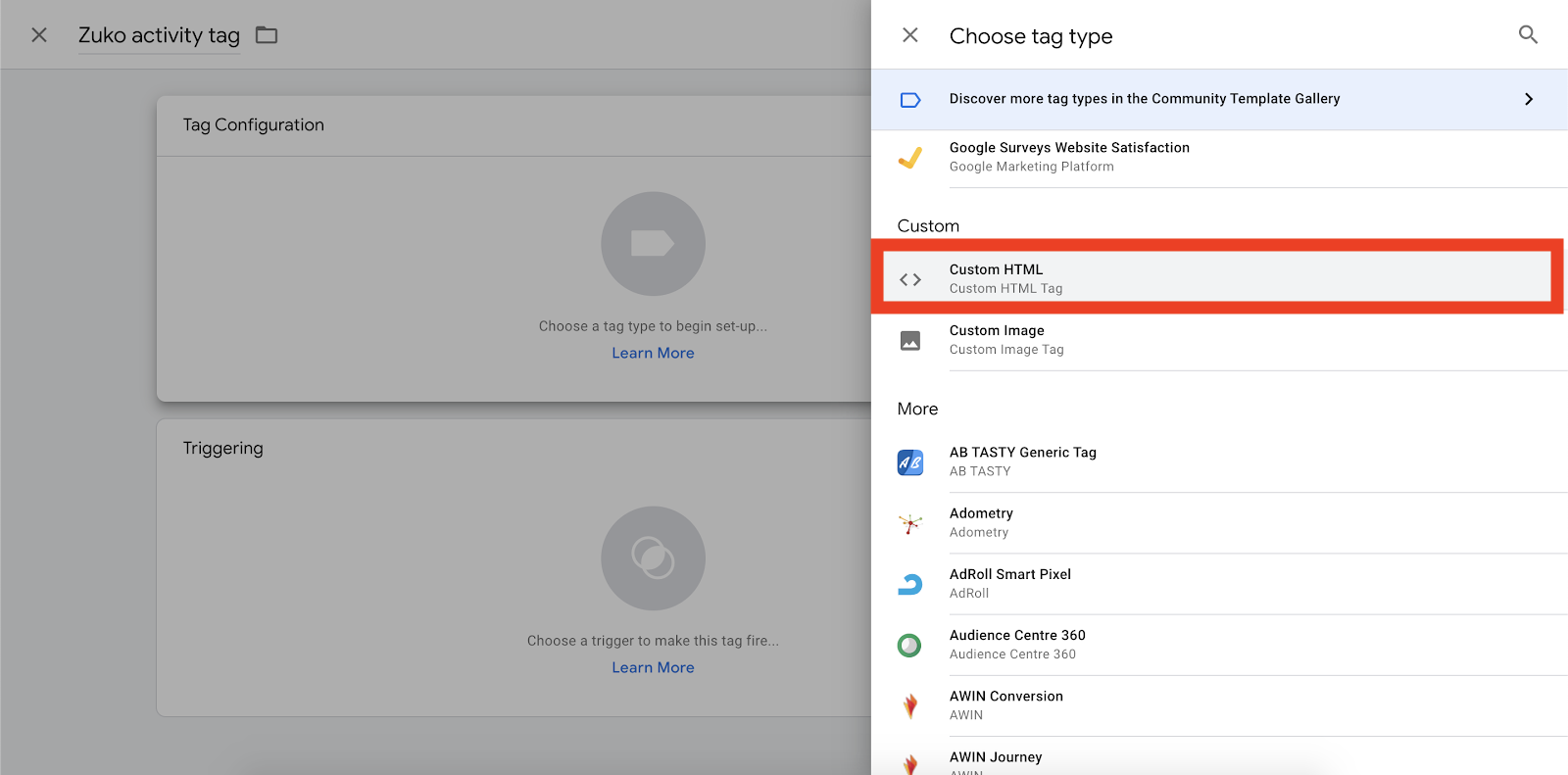Click the Triggering placeholder circles icon
1568x775 pixels.
click(653, 558)
